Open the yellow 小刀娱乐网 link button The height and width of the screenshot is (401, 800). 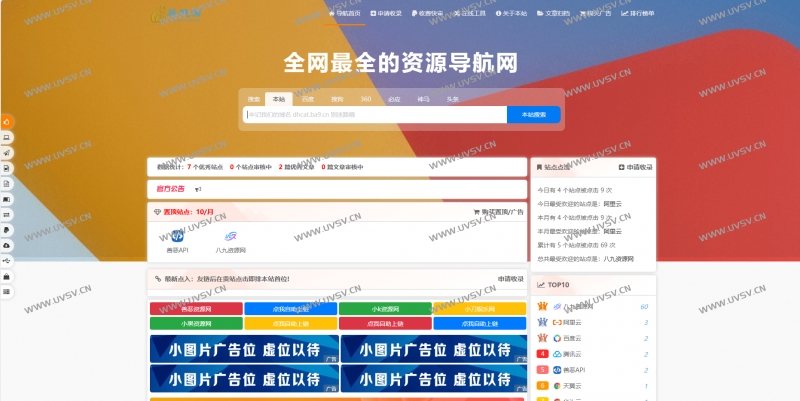tap(480, 309)
